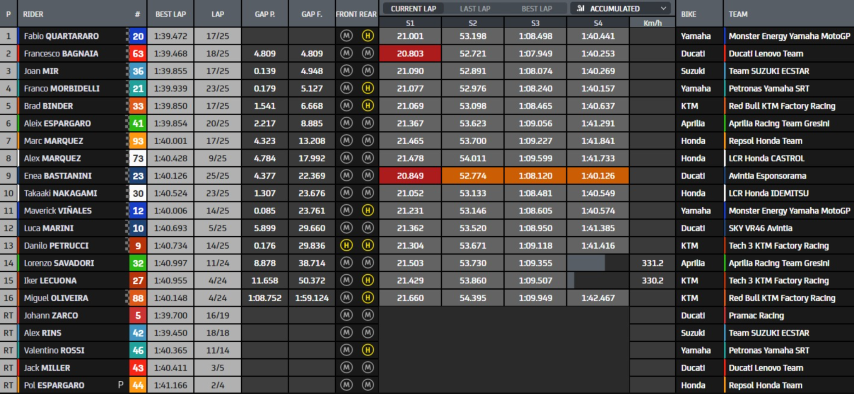The height and width of the screenshot is (394, 854).
Task: Click Morbidelli's rear hard tyre icon
Action: pyautogui.click(x=368, y=88)
